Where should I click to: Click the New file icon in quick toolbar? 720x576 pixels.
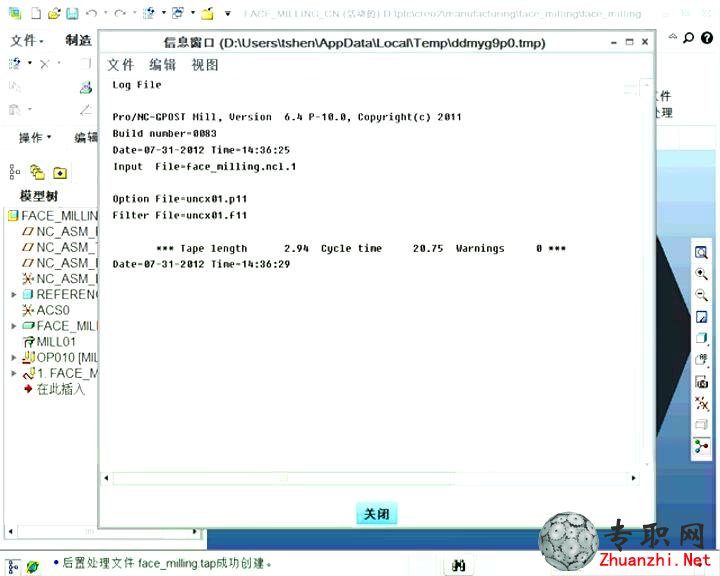coord(36,13)
